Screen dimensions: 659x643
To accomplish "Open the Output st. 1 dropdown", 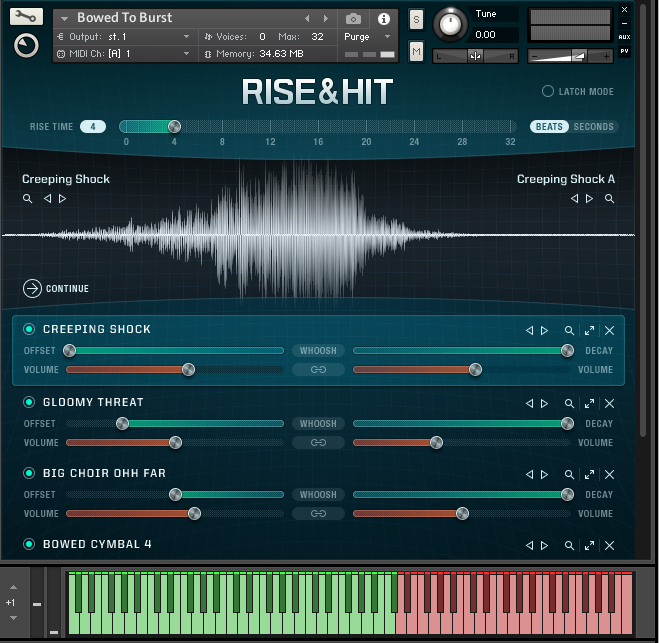I will tap(186, 37).
